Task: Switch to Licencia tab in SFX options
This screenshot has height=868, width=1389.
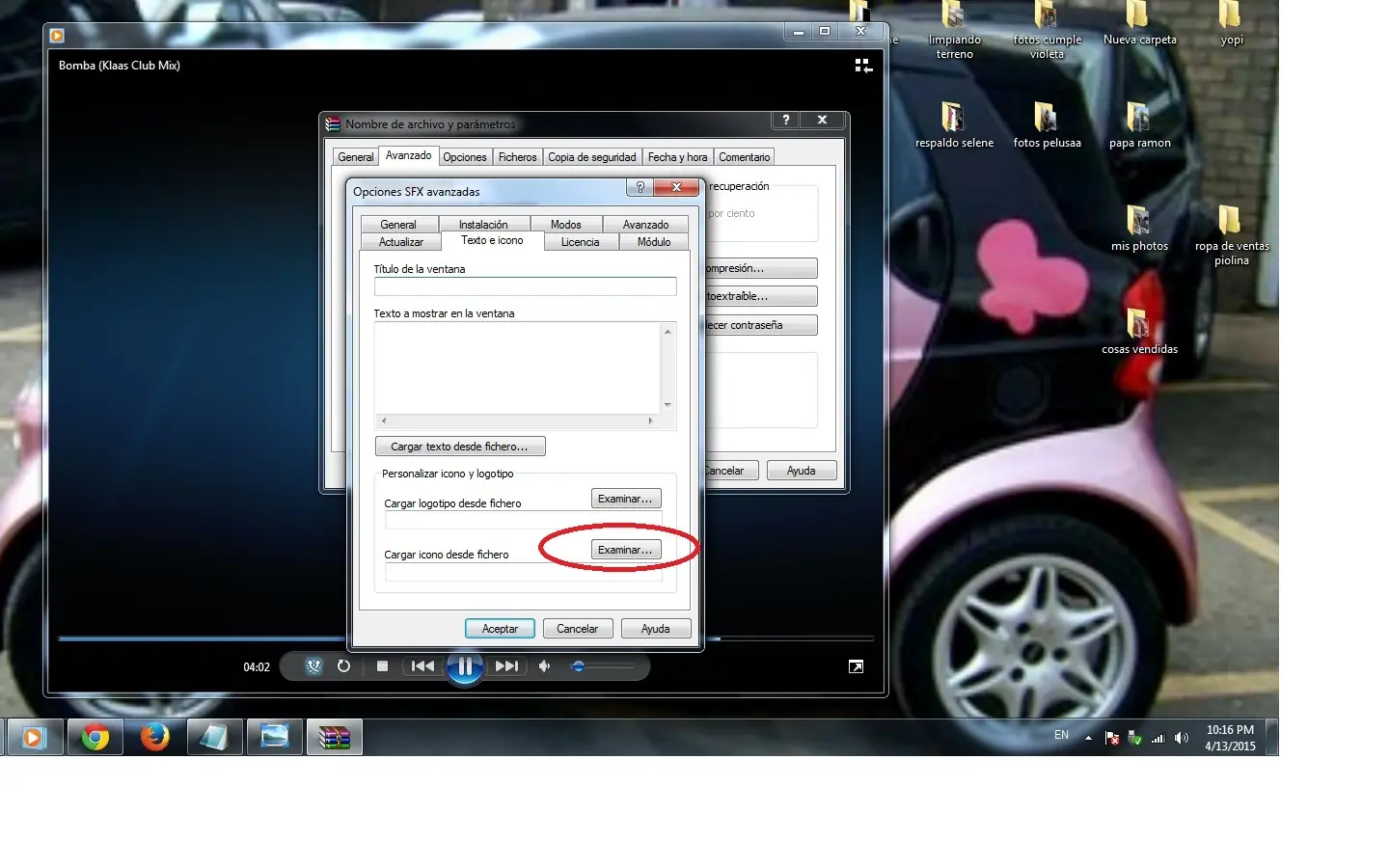Action: pyautogui.click(x=580, y=242)
